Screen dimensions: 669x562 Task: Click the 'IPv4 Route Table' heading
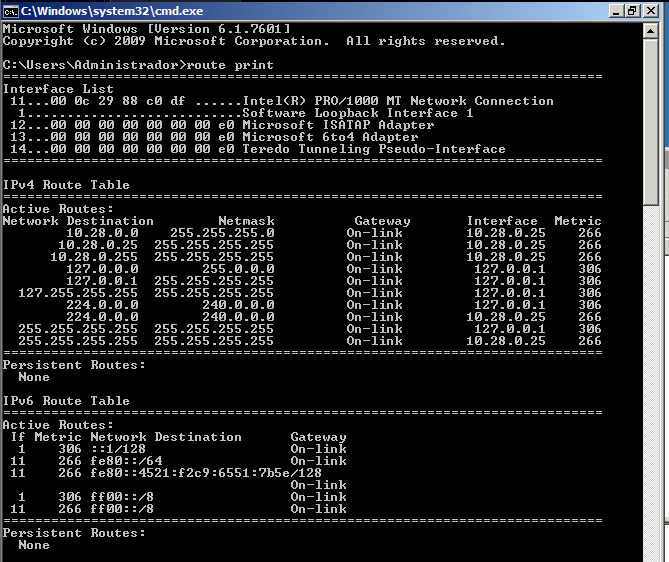click(x=66, y=185)
